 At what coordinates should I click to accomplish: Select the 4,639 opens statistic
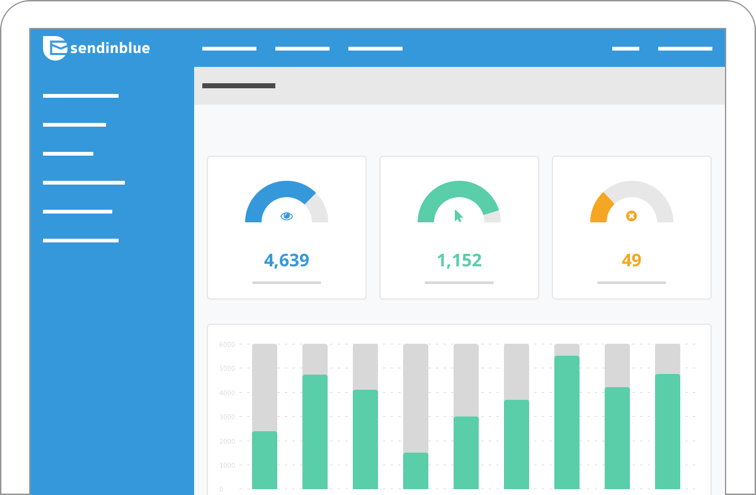[x=286, y=260]
